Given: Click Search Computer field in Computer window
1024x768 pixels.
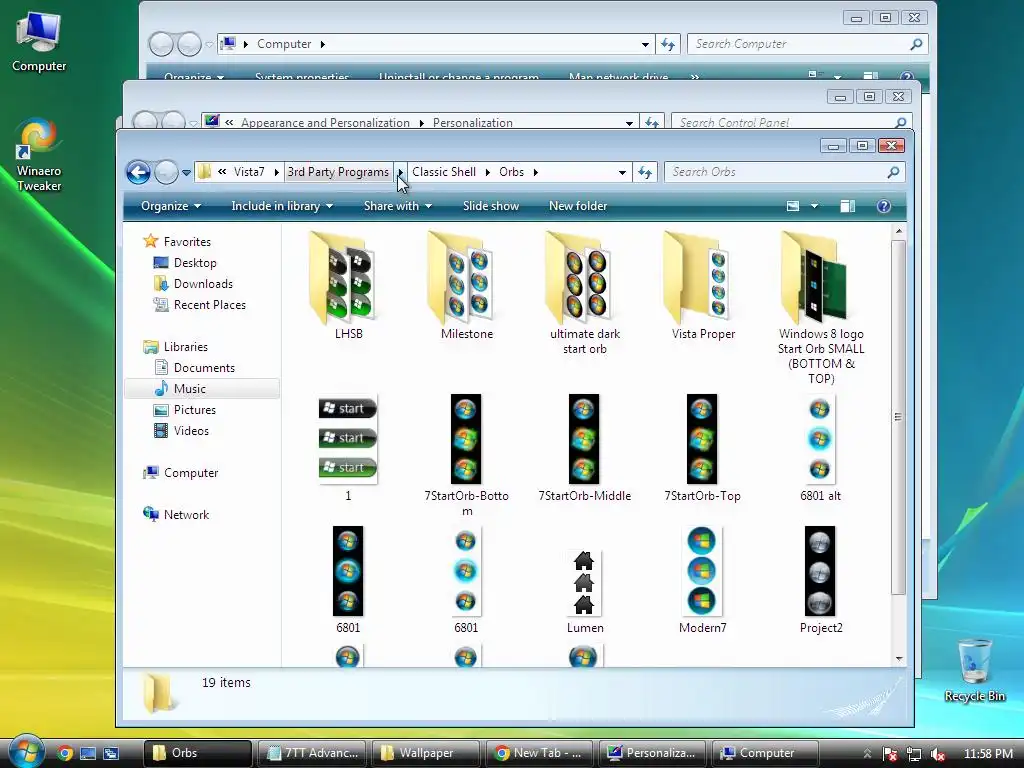Looking at the screenshot, I should point(808,44).
